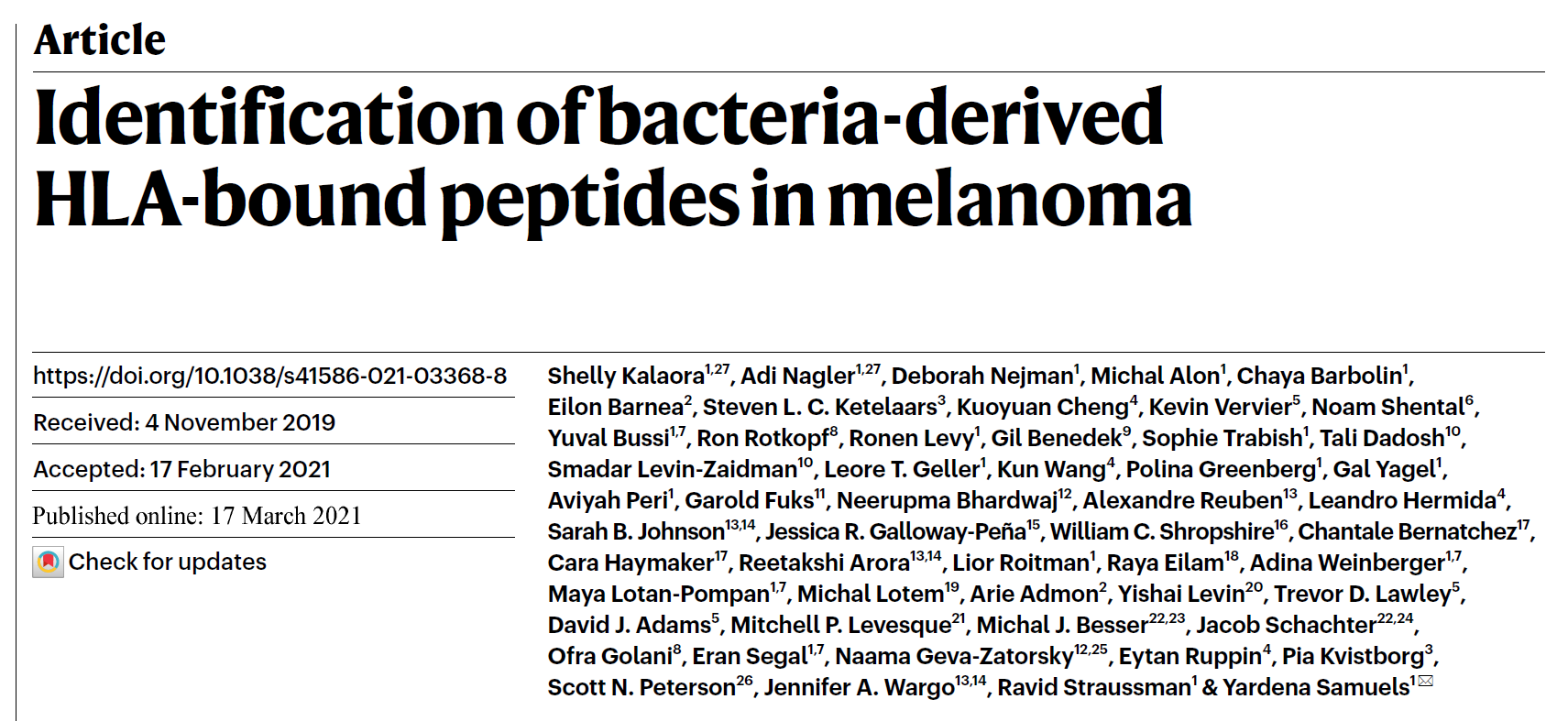1568x721 pixels.
Task: Click author Neerupma Bhardwaj
Action: 947,500
